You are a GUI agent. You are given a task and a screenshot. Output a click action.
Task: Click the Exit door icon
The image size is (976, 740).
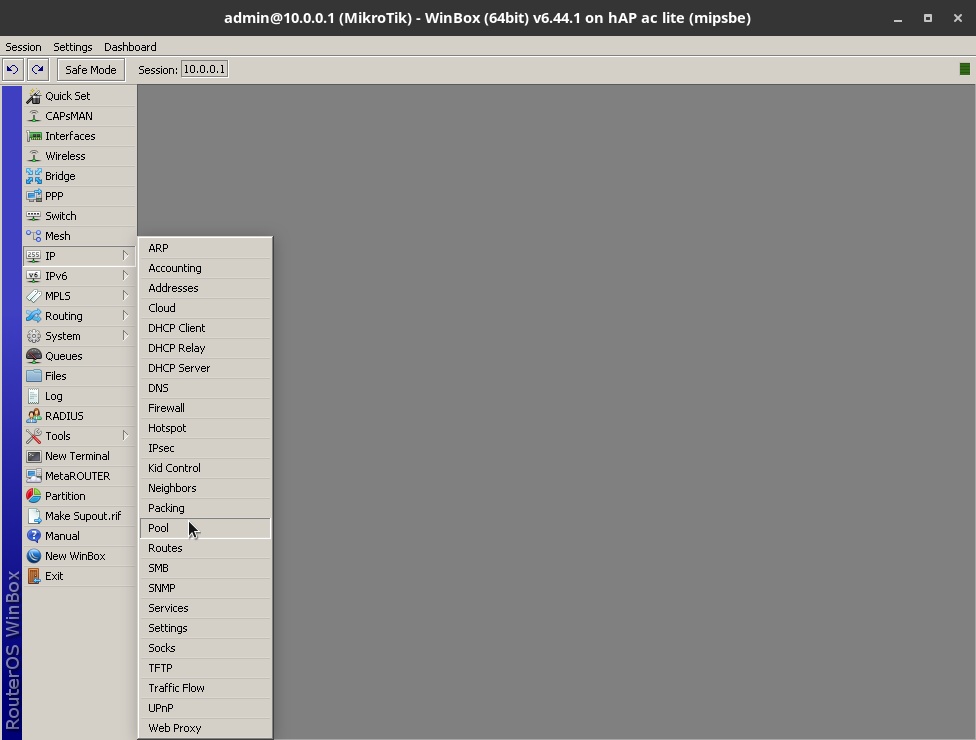tap(34, 576)
